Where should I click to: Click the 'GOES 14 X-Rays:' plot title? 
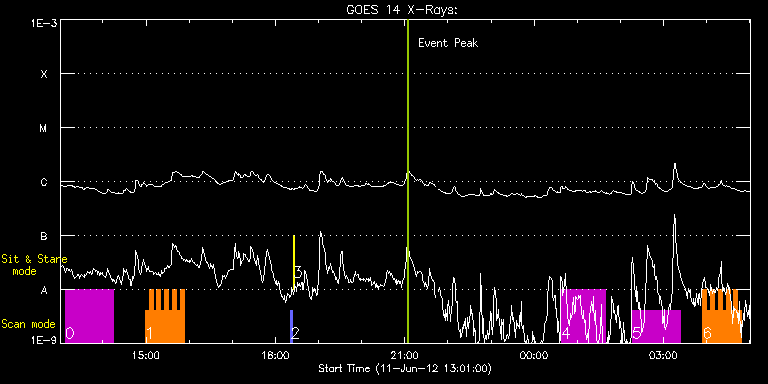[x=402, y=10]
